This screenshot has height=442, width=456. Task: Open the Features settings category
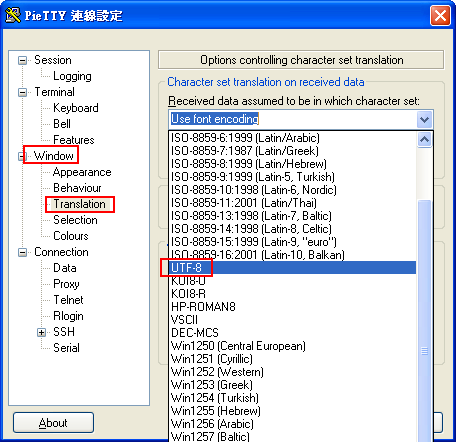74,140
